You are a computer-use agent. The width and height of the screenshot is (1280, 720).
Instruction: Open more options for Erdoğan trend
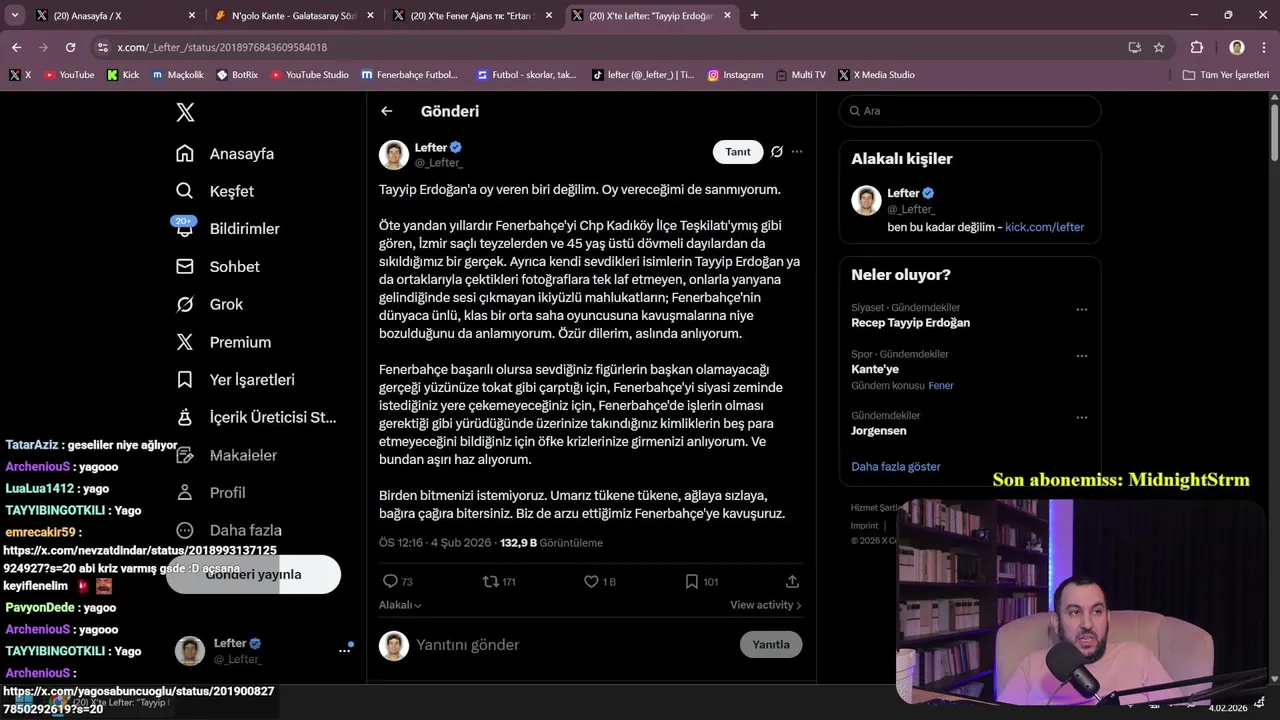1081,309
